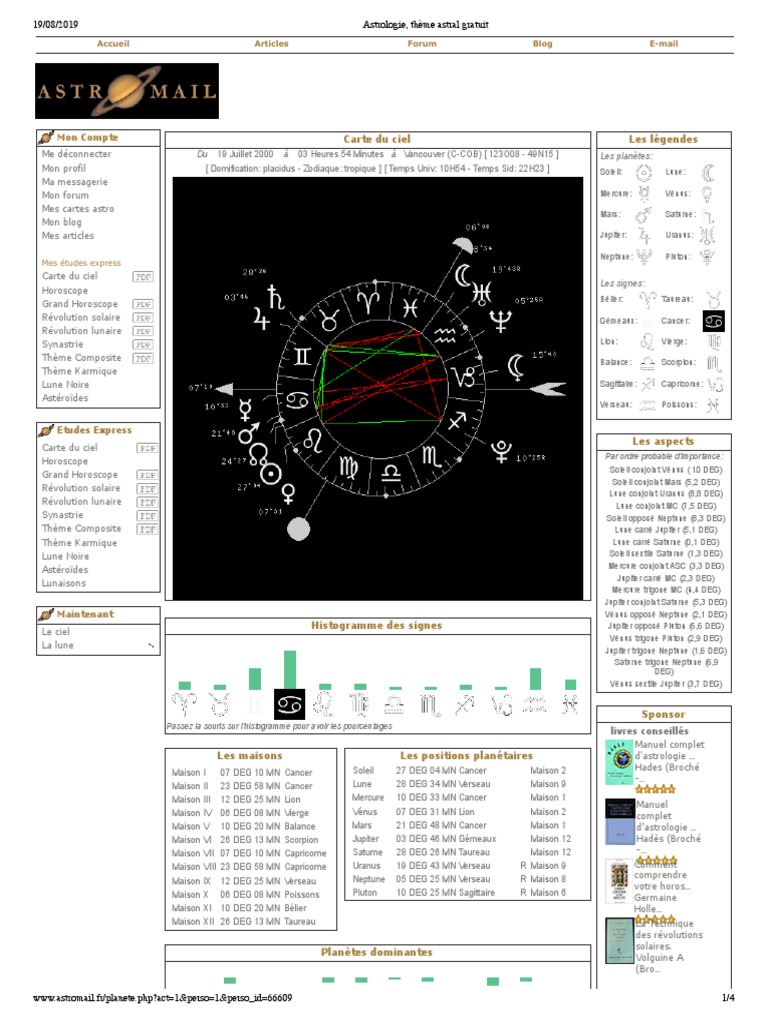
Task: Select the Neptune trident symbol in the legend
Action: coord(644,257)
